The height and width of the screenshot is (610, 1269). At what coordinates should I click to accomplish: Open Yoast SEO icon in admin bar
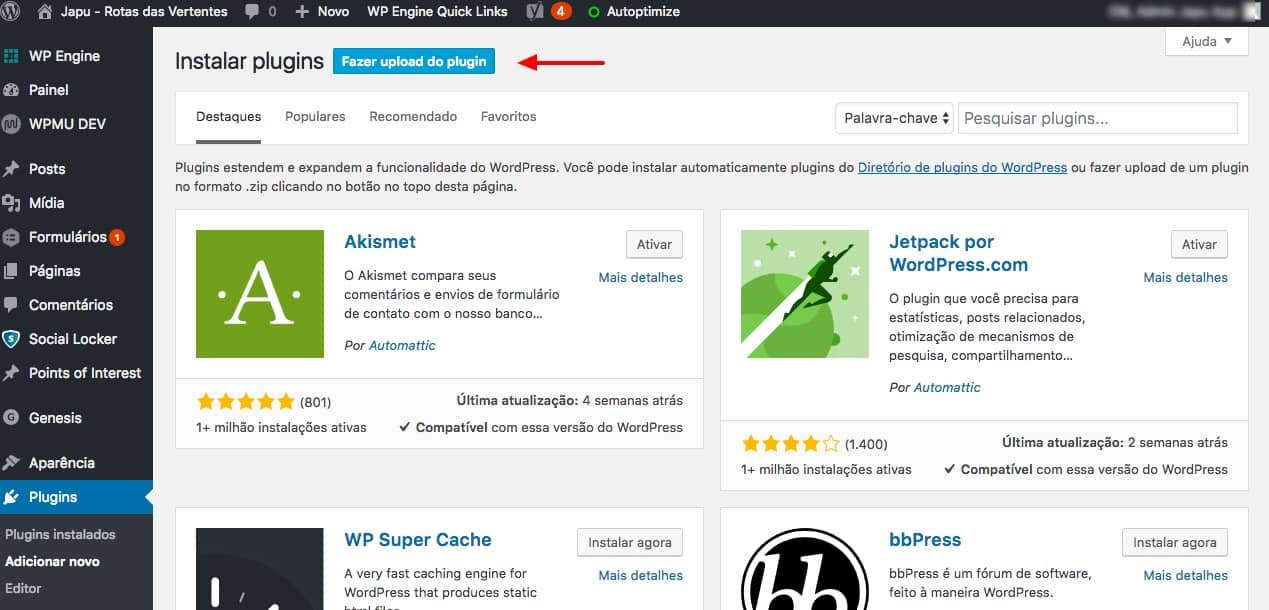point(534,12)
